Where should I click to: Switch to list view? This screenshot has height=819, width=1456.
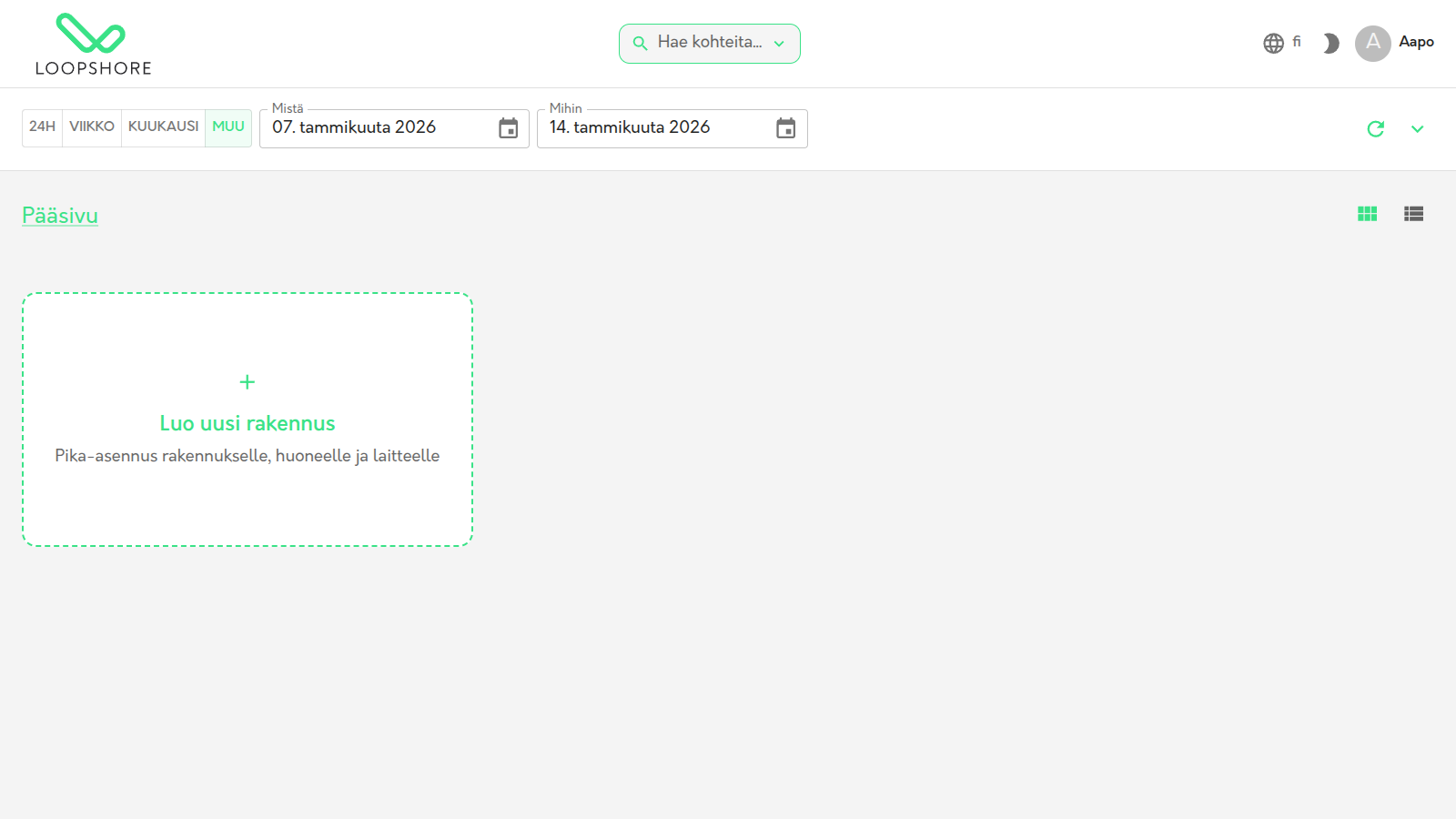pos(1413,214)
